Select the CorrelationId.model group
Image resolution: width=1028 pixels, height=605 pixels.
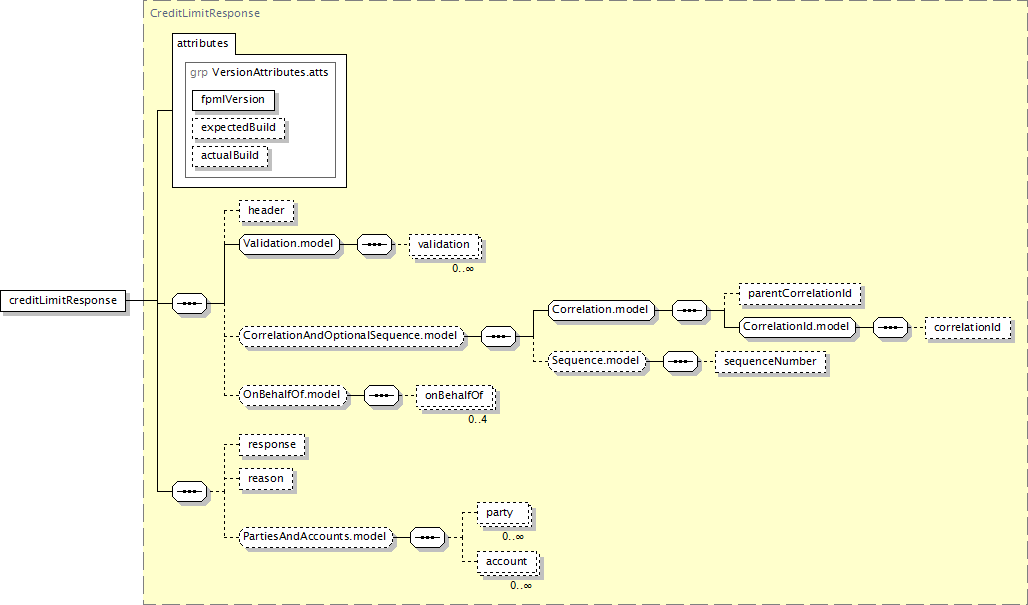pos(797,326)
